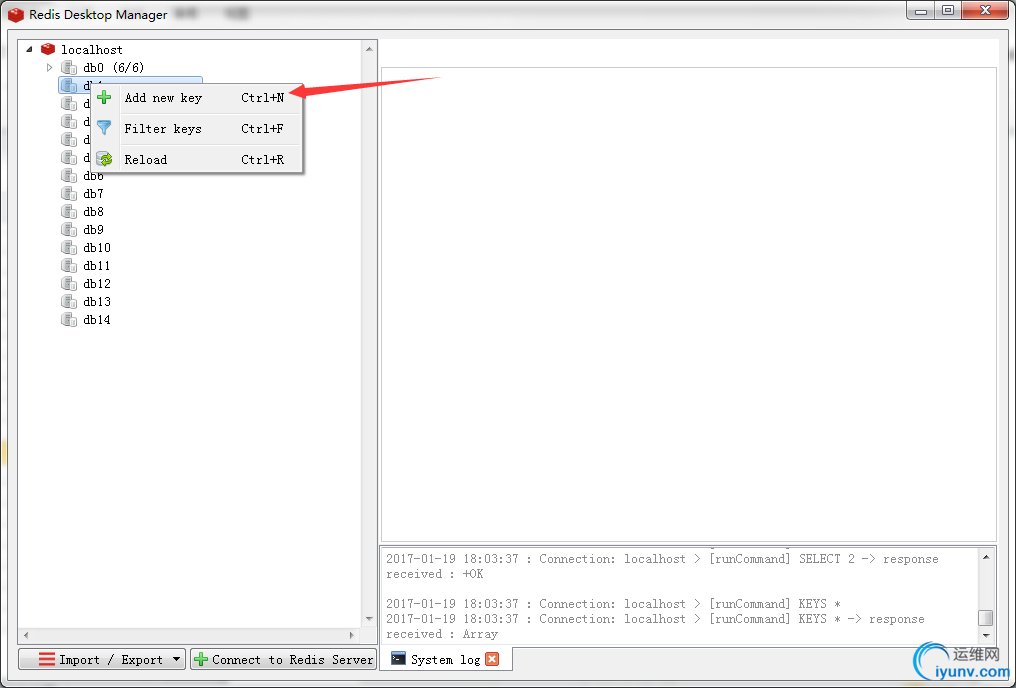Choose Filter keys from context menu
1016x688 pixels.
(x=197, y=128)
